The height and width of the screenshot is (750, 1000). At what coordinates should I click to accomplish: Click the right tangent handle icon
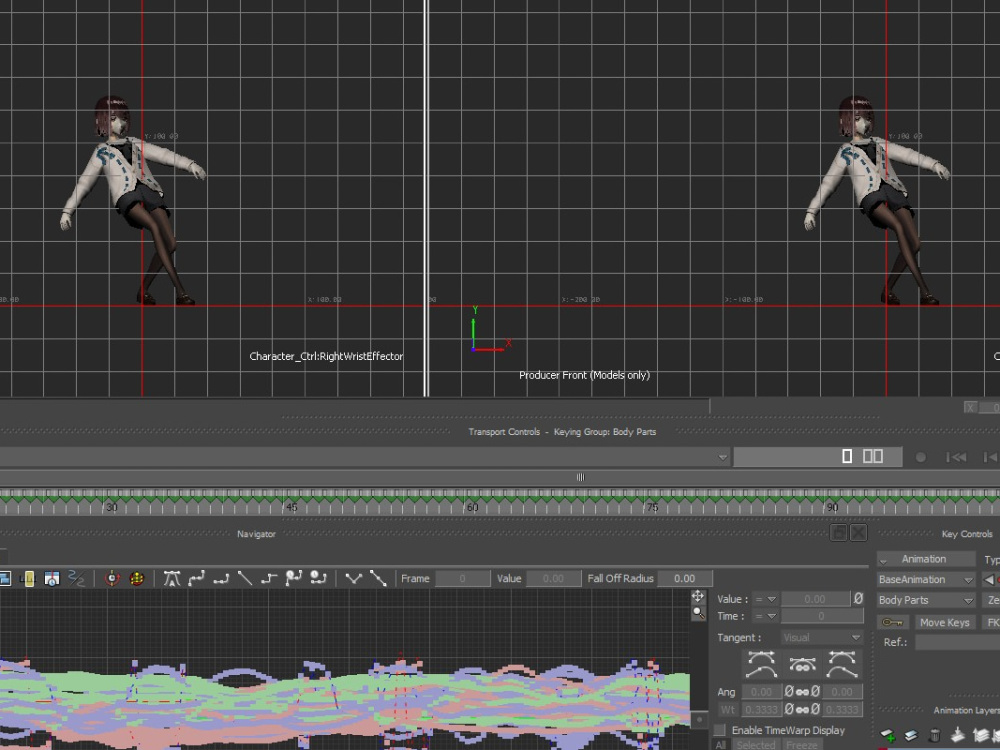coord(842,665)
